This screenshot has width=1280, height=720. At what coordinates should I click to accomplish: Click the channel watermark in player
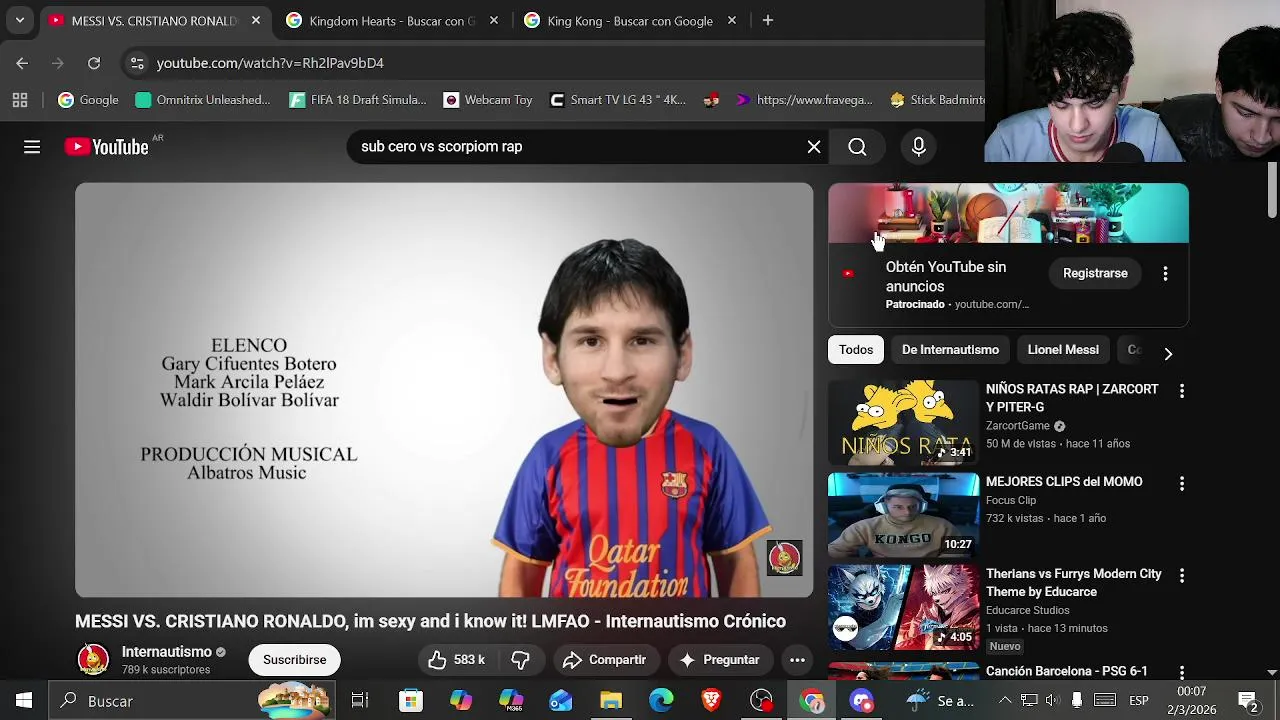tap(785, 558)
